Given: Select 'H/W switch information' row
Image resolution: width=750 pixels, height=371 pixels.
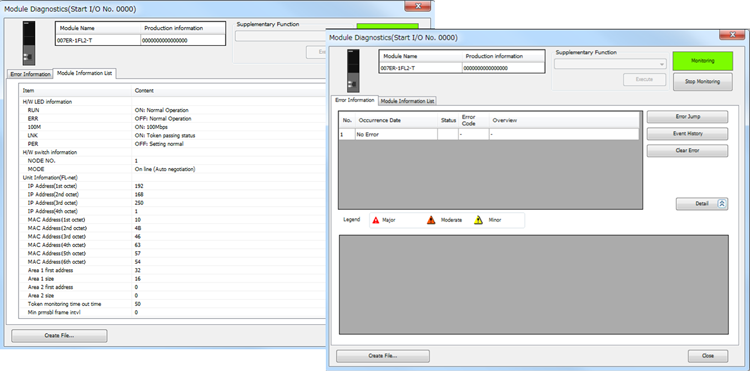Looking at the screenshot, I should (172, 152).
